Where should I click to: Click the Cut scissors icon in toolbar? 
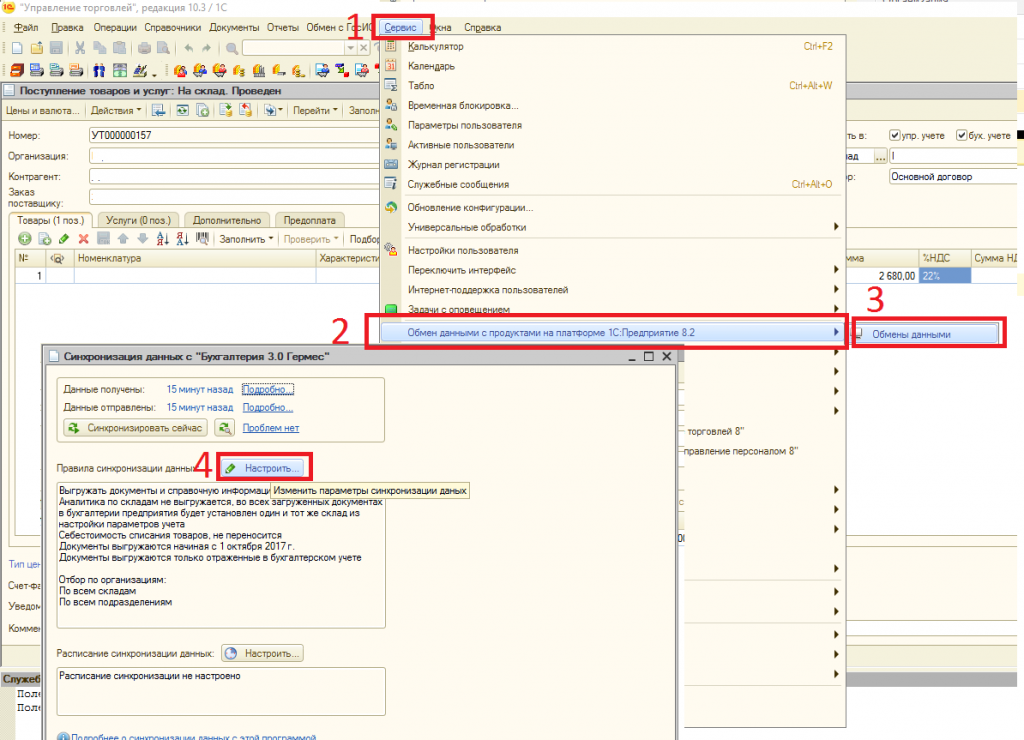[x=81, y=48]
